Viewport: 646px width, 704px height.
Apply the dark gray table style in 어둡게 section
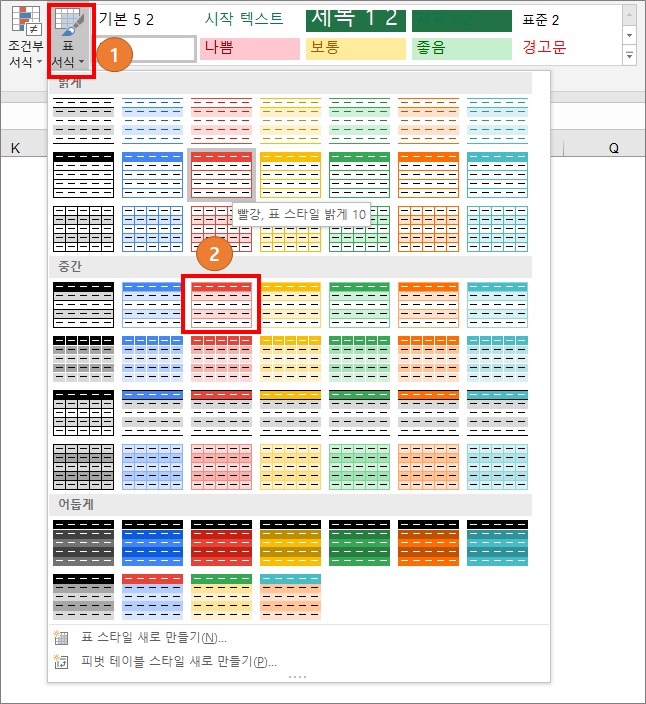(x=83, y=543)
